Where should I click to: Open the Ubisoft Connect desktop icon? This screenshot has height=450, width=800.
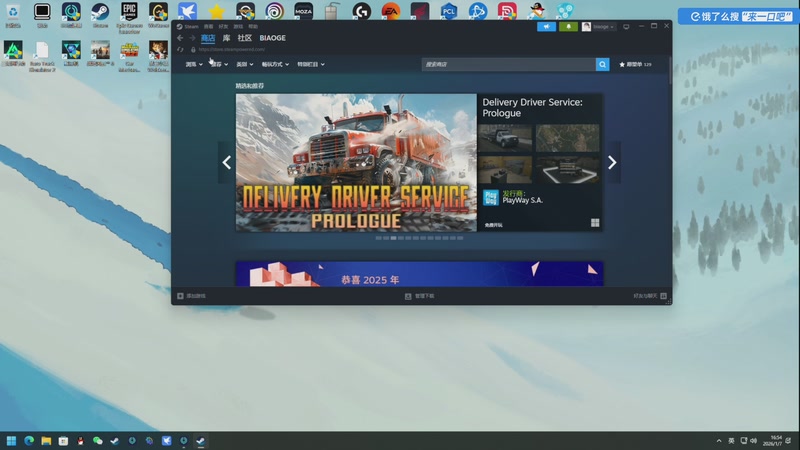click(274, 11)
